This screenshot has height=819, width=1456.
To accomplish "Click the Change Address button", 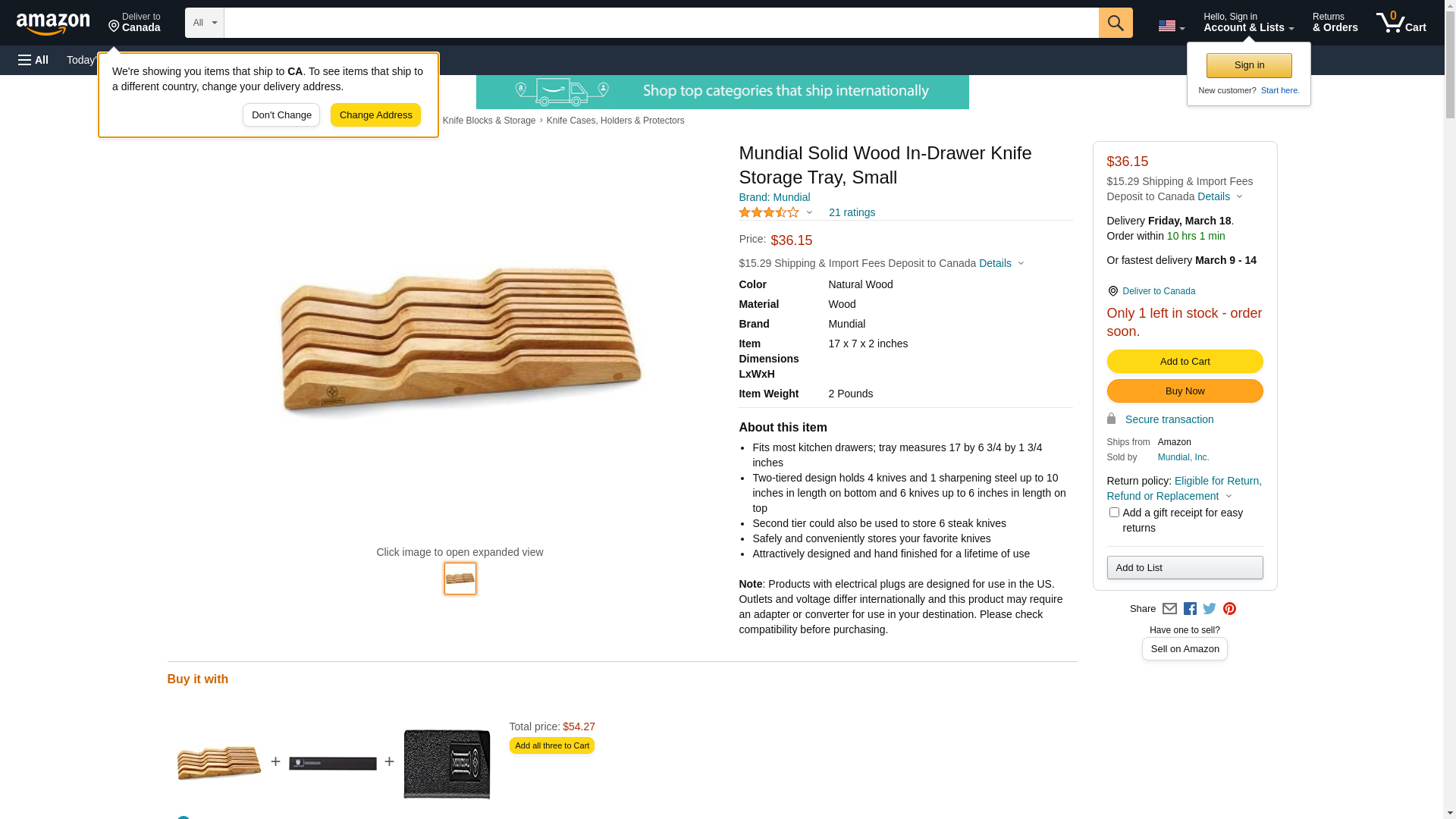I will coord(375,115).
